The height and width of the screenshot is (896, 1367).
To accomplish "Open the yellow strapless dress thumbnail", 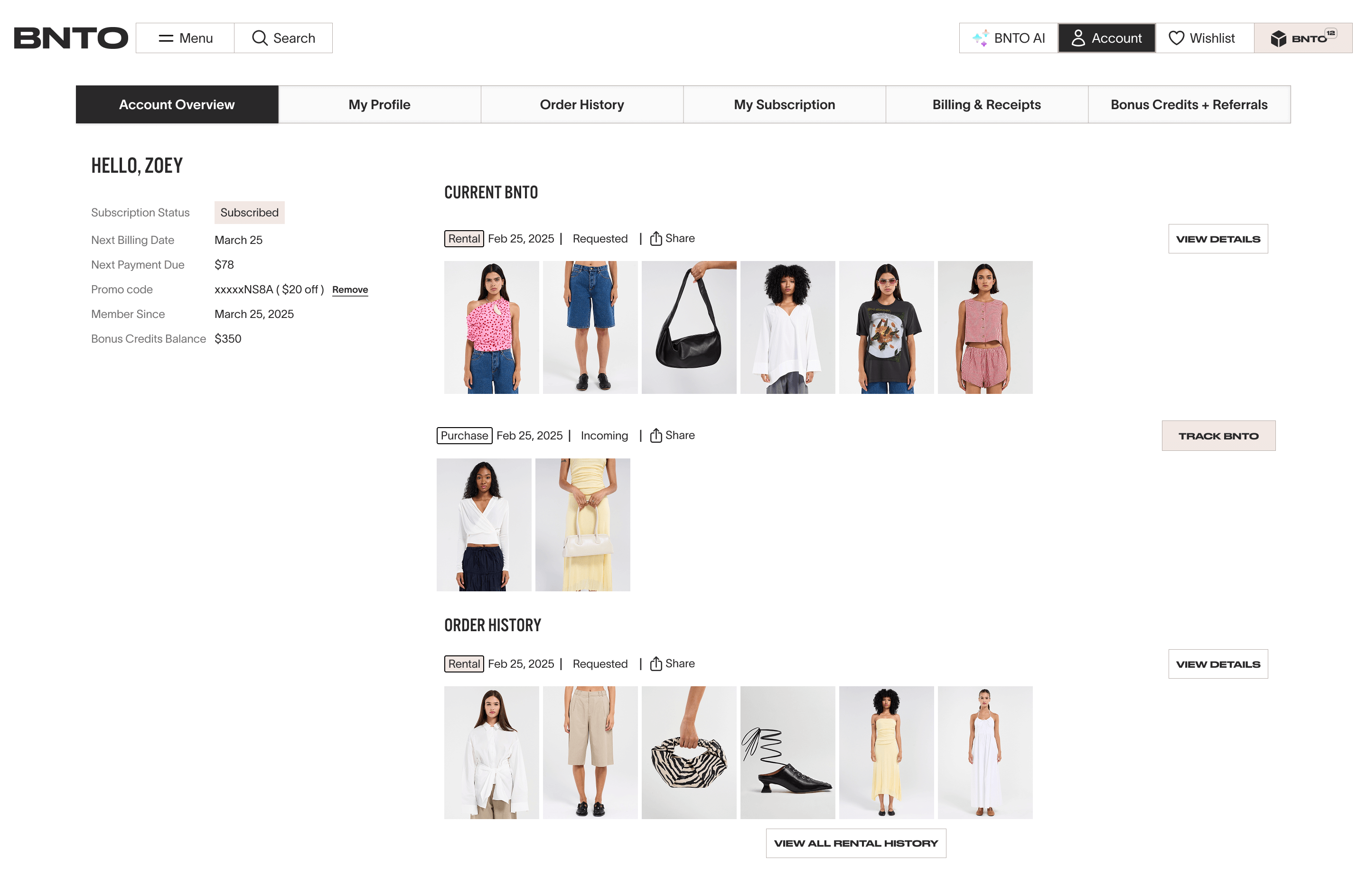I will [x=887, y=752].
